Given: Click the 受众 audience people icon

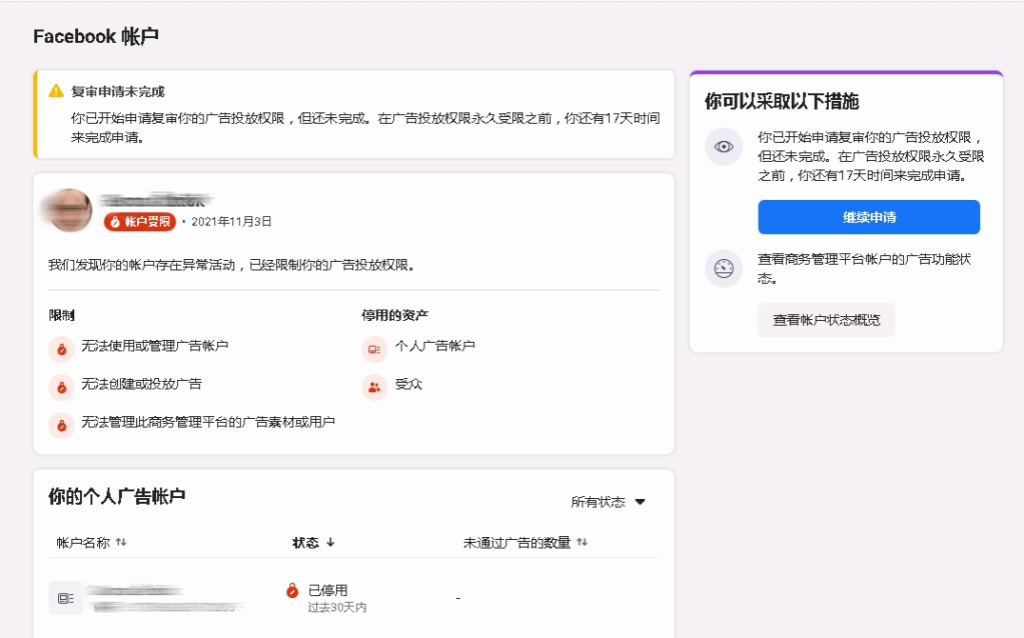Looking at the screenshot, I should [x=375, y=387].
